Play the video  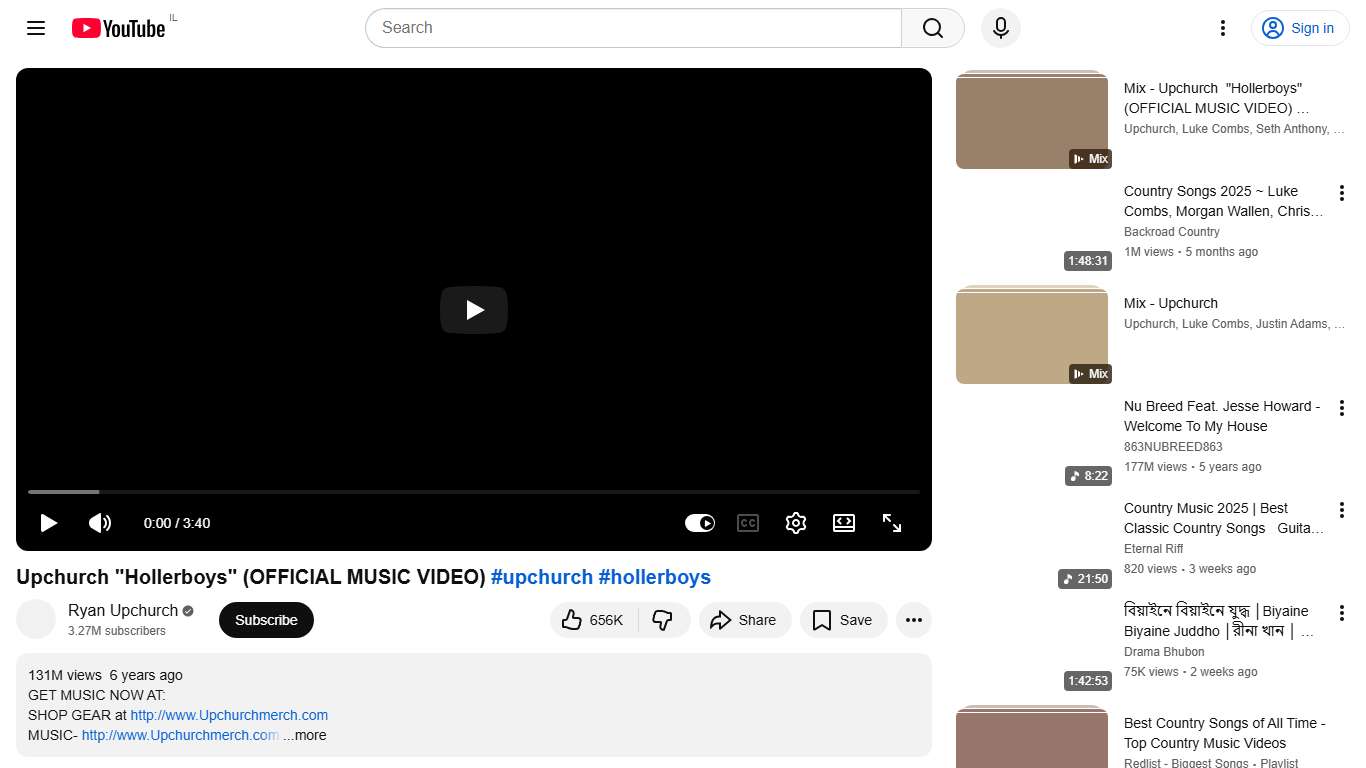pos(47,522)
